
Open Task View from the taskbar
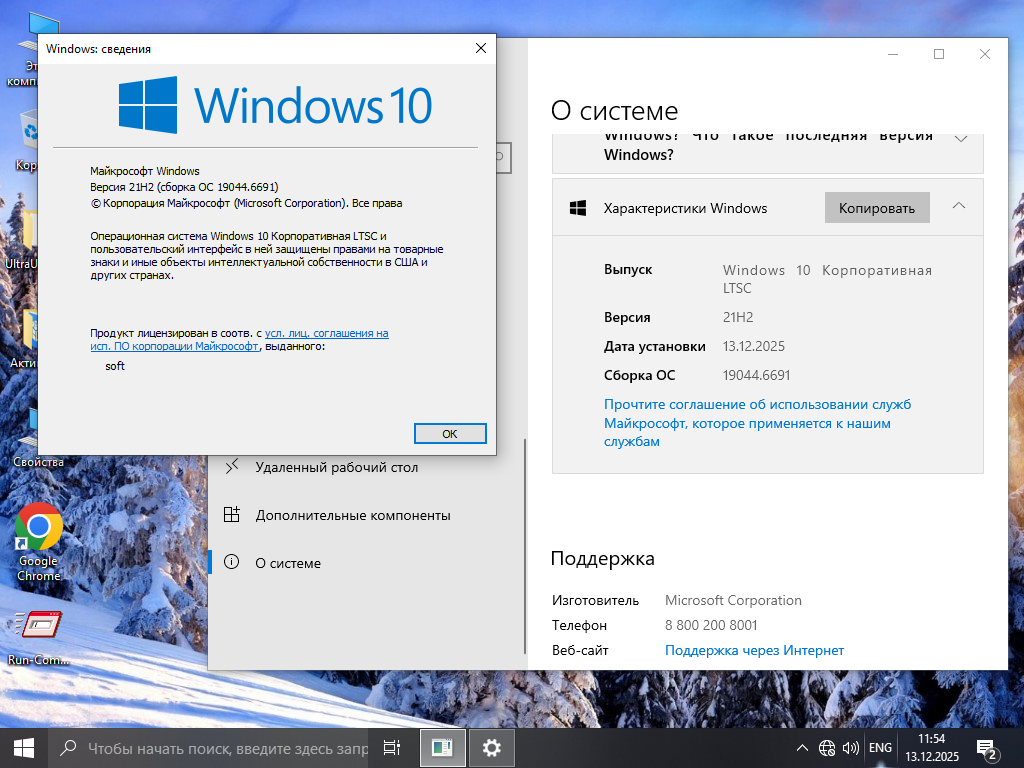(392, 747)
